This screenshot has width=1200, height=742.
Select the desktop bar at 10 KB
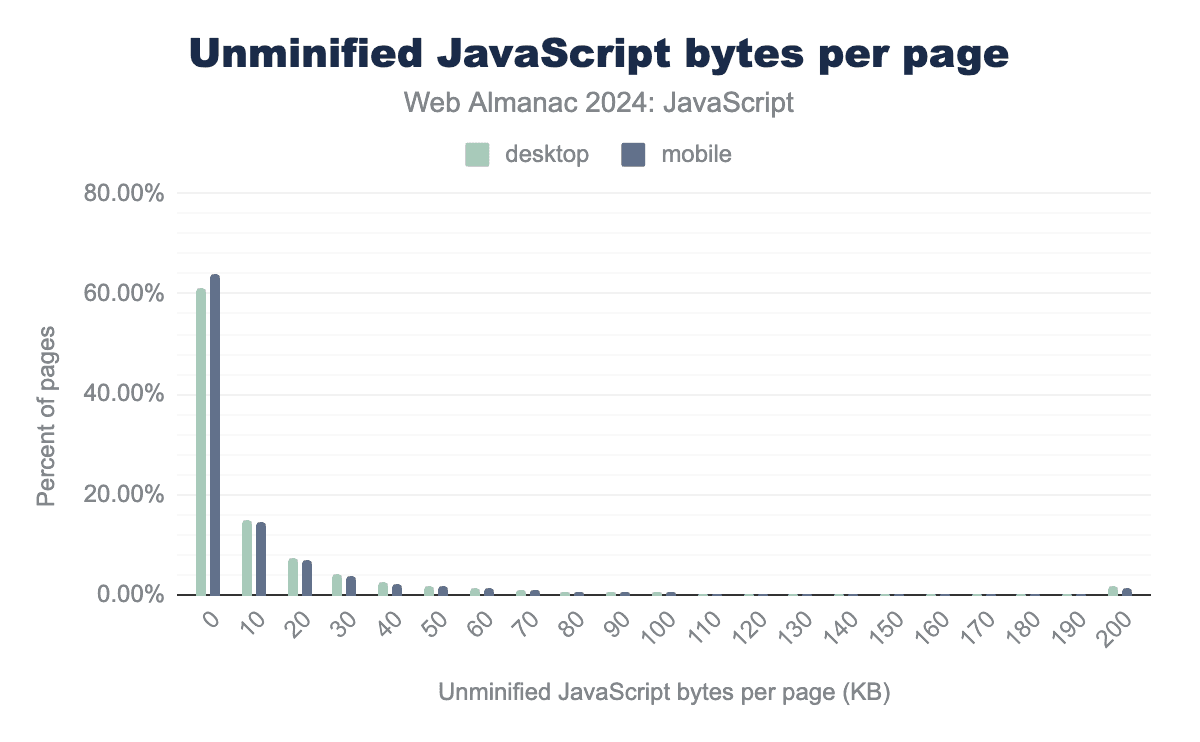pos(247,557)
